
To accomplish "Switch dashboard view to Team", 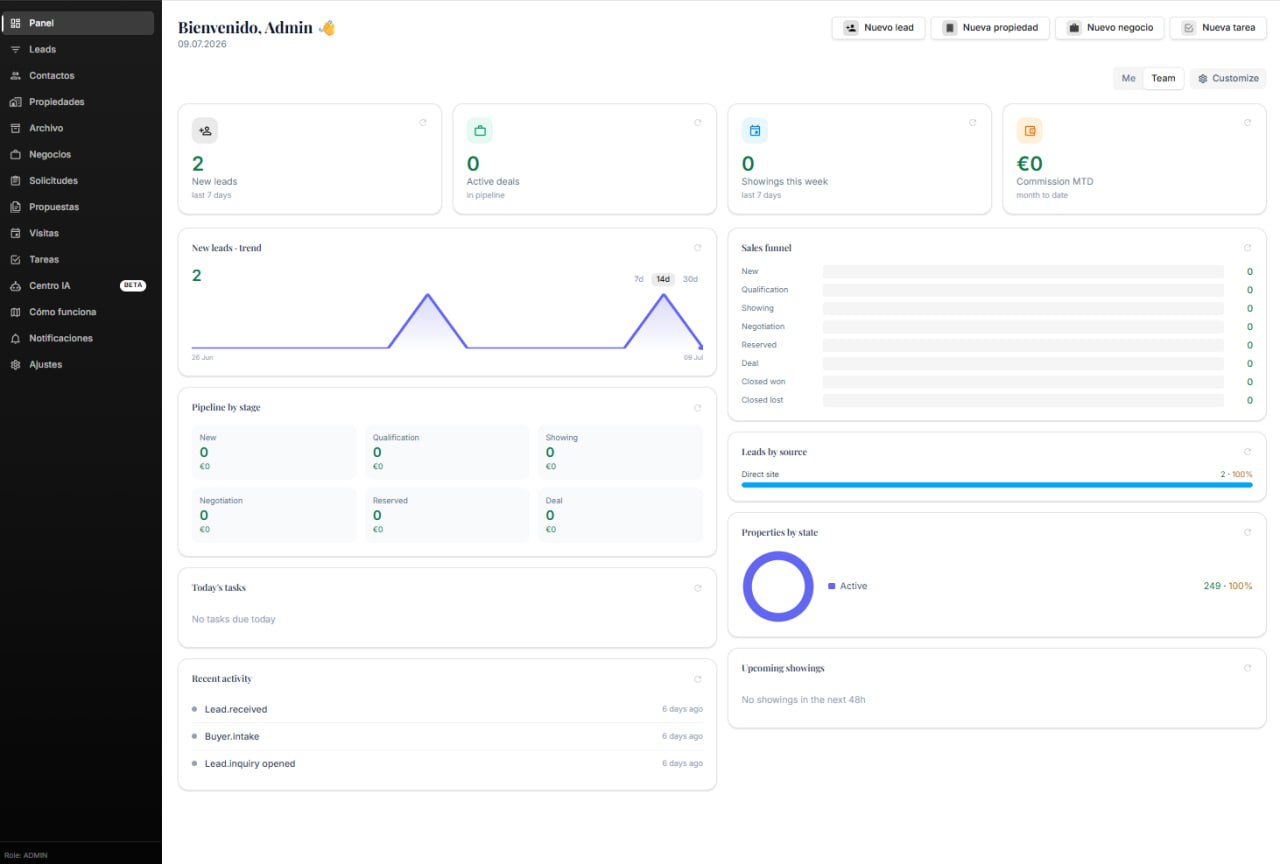I will coord(1163,78).
